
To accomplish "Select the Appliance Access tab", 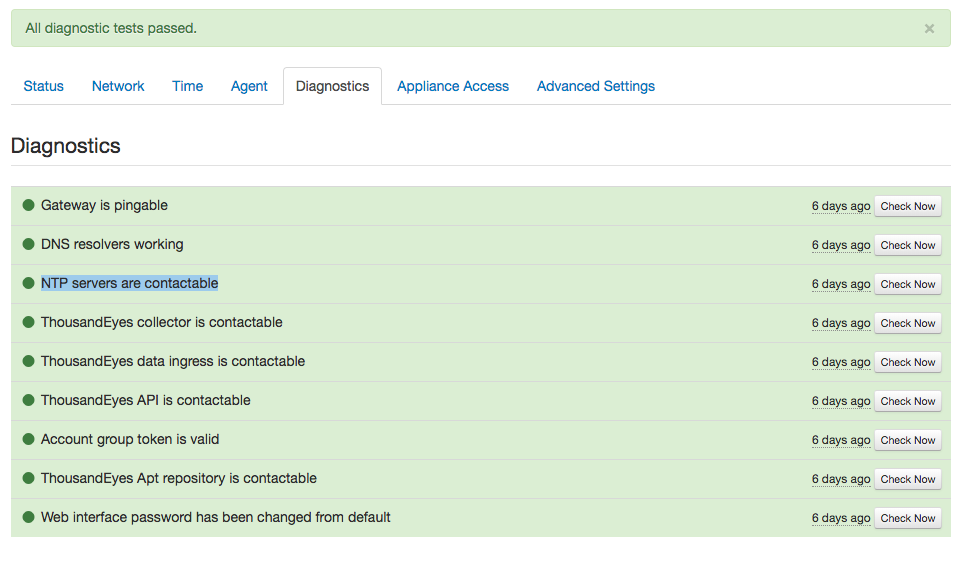I will pyautogui.click(x=453, y=86).
